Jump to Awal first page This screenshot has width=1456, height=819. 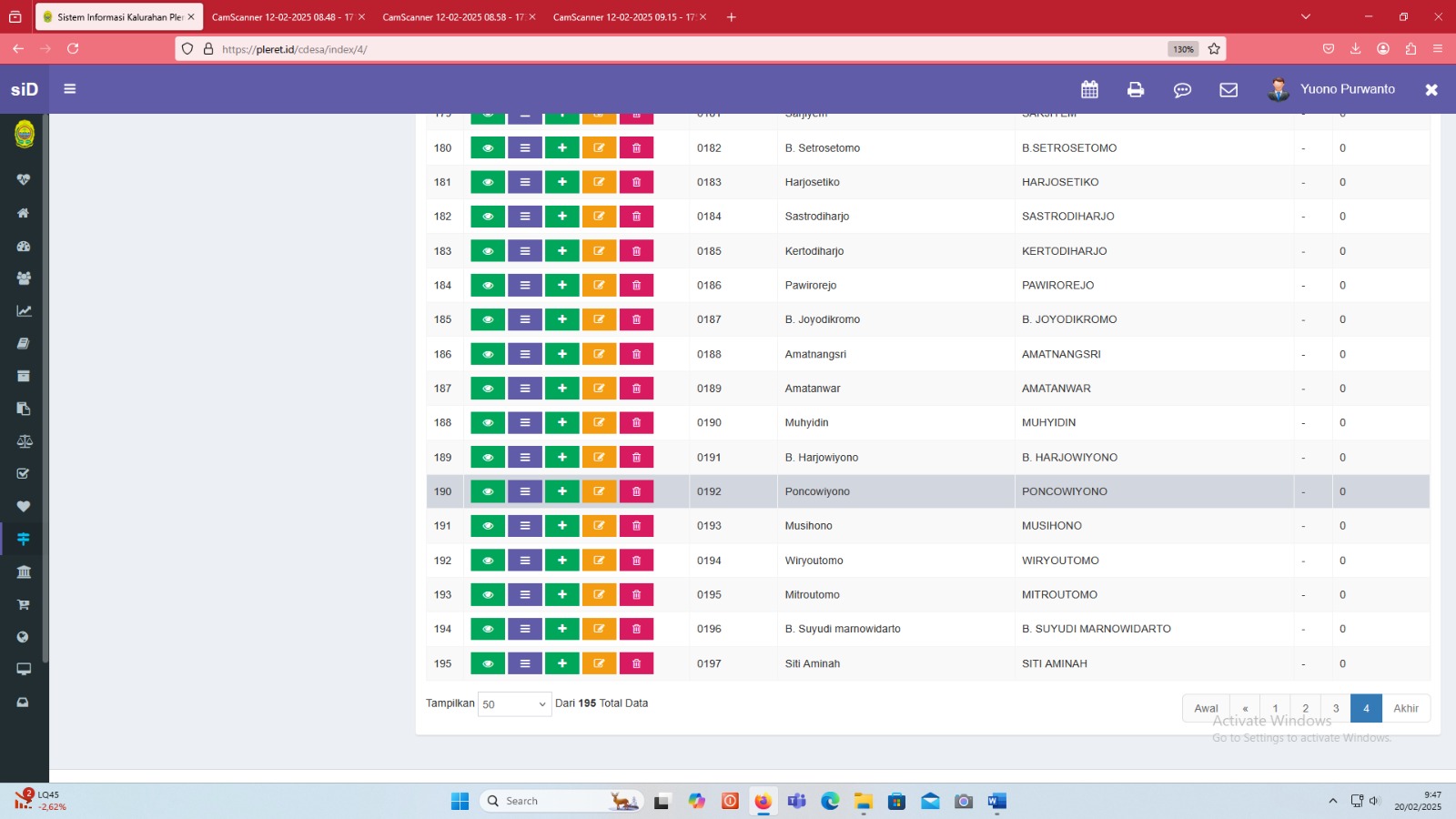point(1206,708)
